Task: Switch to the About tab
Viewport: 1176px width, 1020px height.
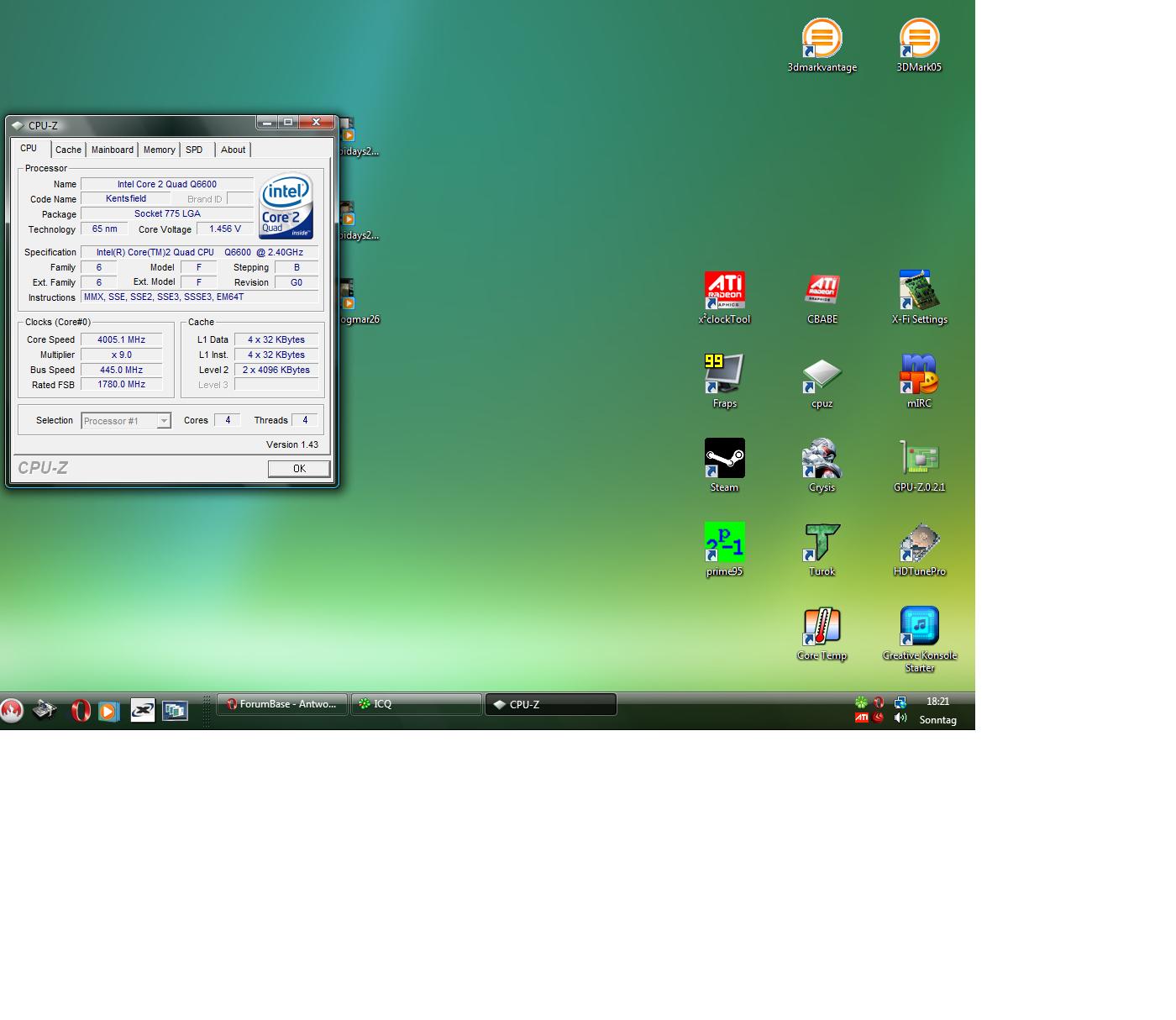Action: (233, 150)
